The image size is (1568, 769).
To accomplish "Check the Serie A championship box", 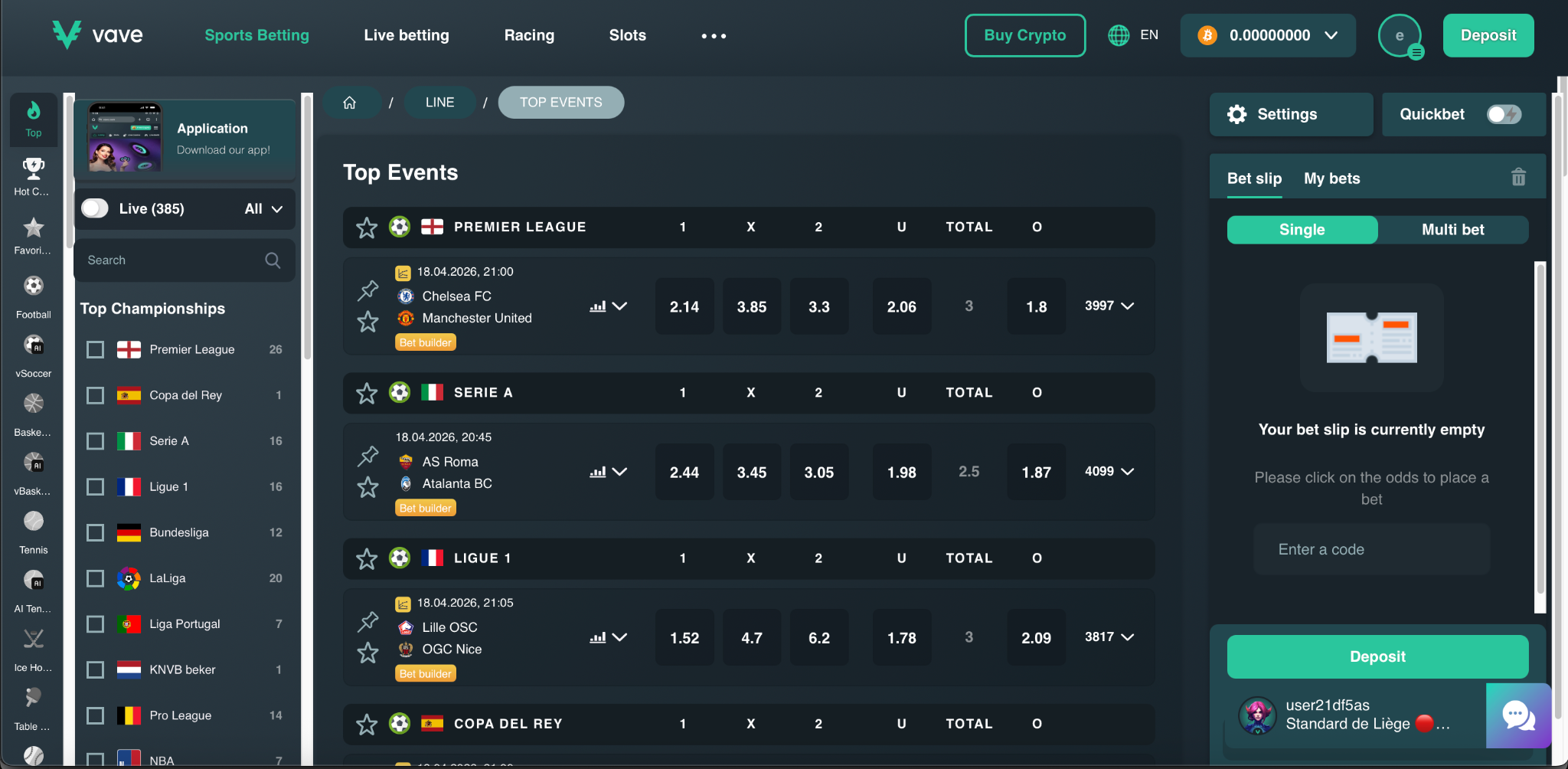I will (95, 441).
